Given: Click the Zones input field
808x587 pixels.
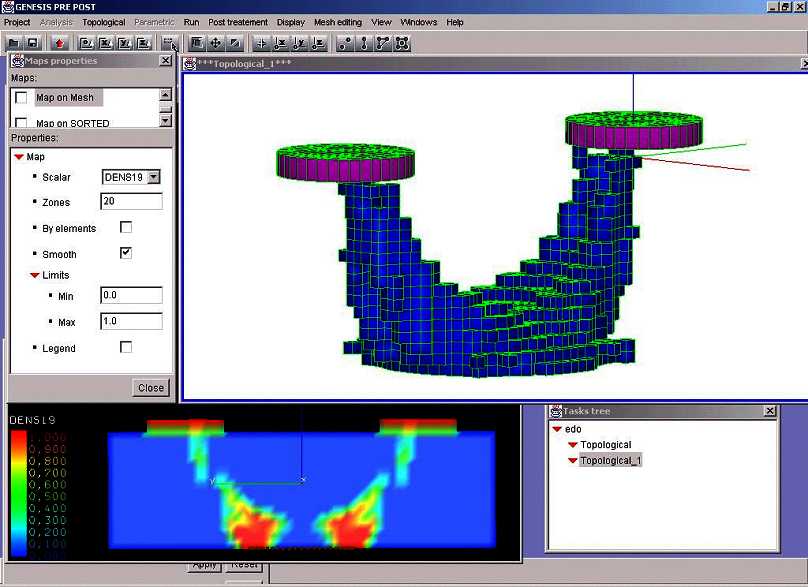Looking at the screenshot, I should click(x=131, y=202).
